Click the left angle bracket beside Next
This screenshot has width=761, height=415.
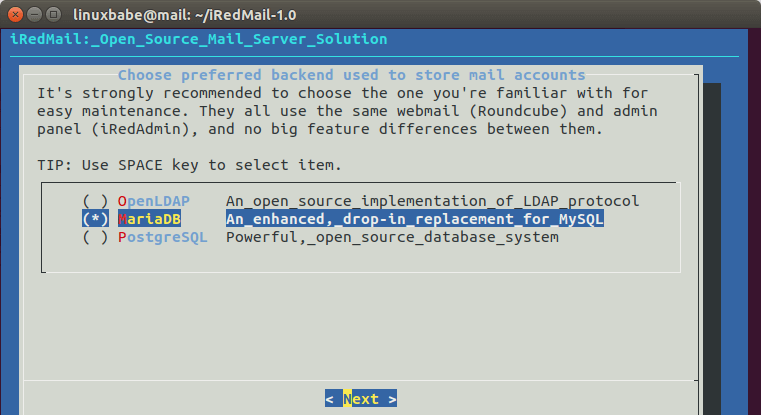pos(330,399)
